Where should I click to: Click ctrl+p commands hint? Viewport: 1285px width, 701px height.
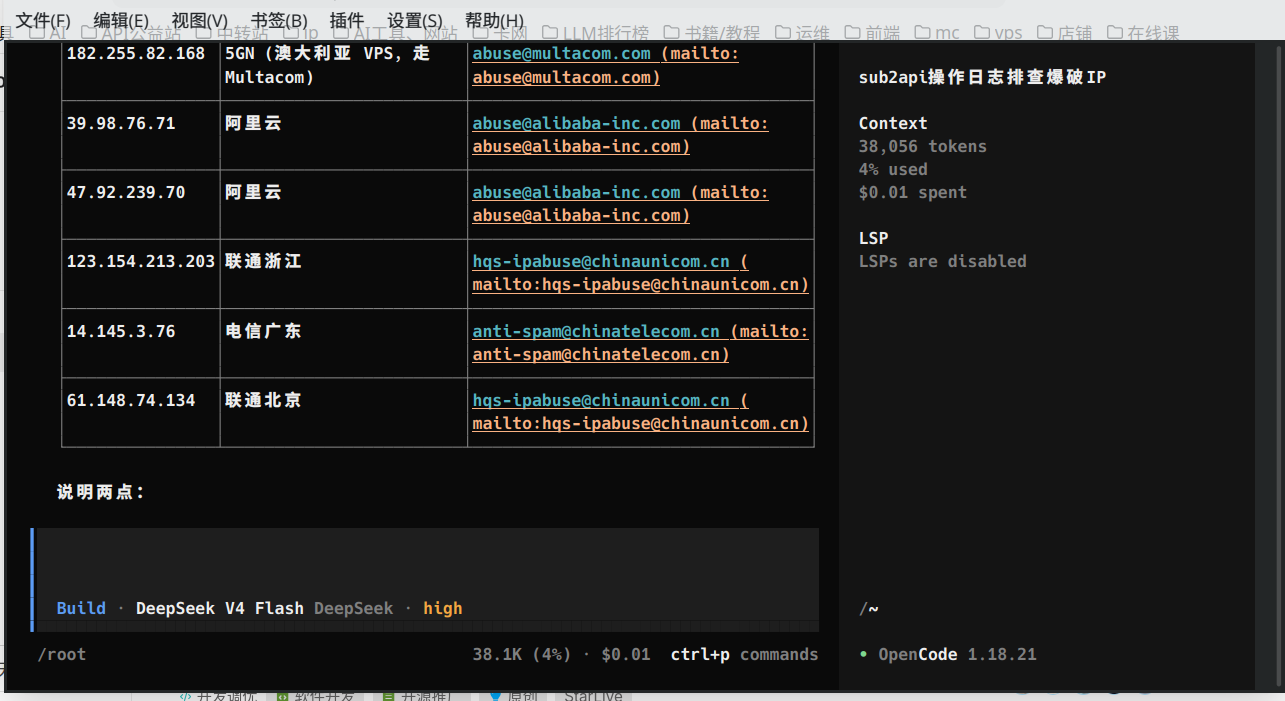744,655
